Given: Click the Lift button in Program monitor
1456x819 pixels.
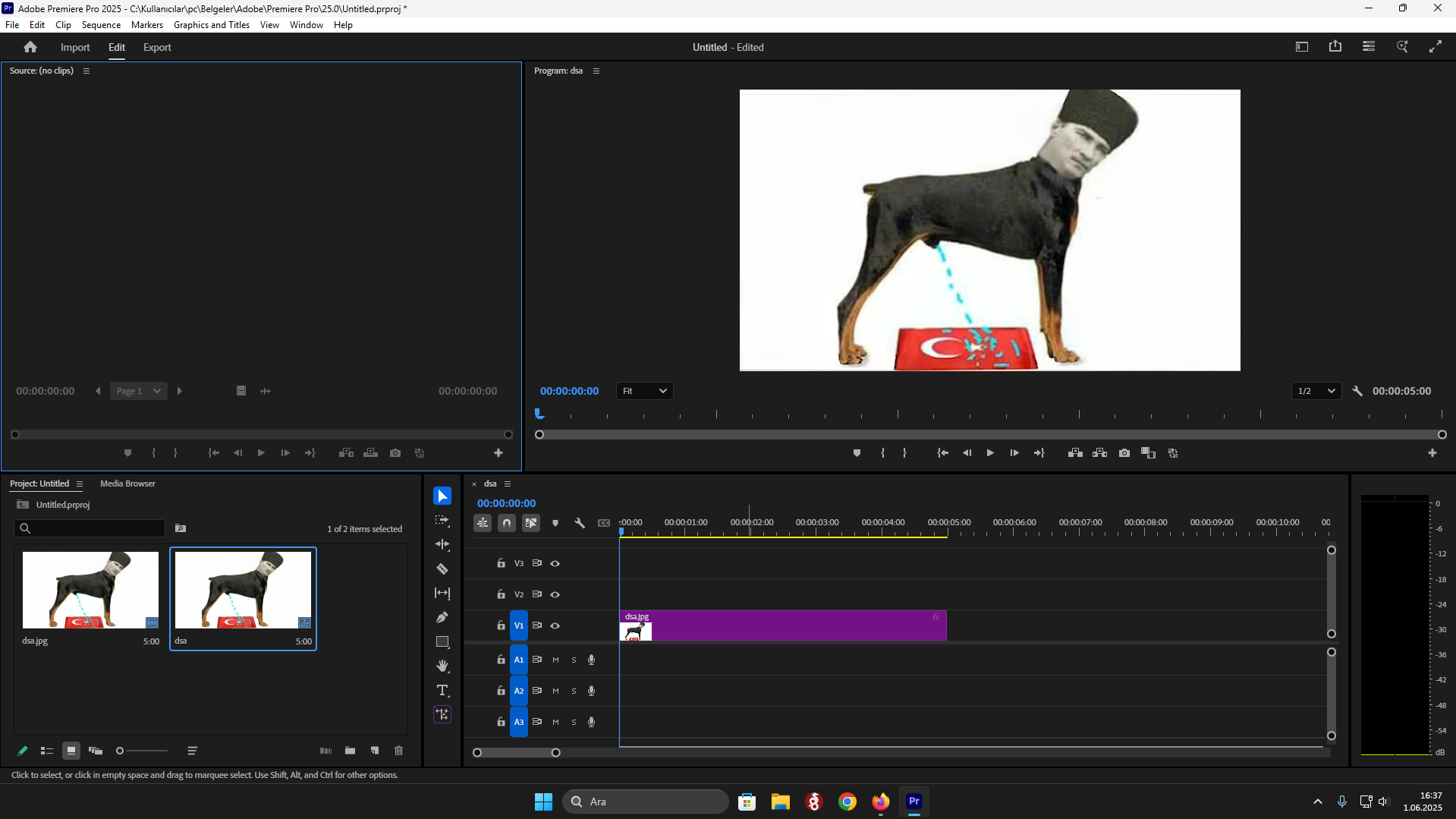Looking at the screenshot, I should (x=1075, y=453).
